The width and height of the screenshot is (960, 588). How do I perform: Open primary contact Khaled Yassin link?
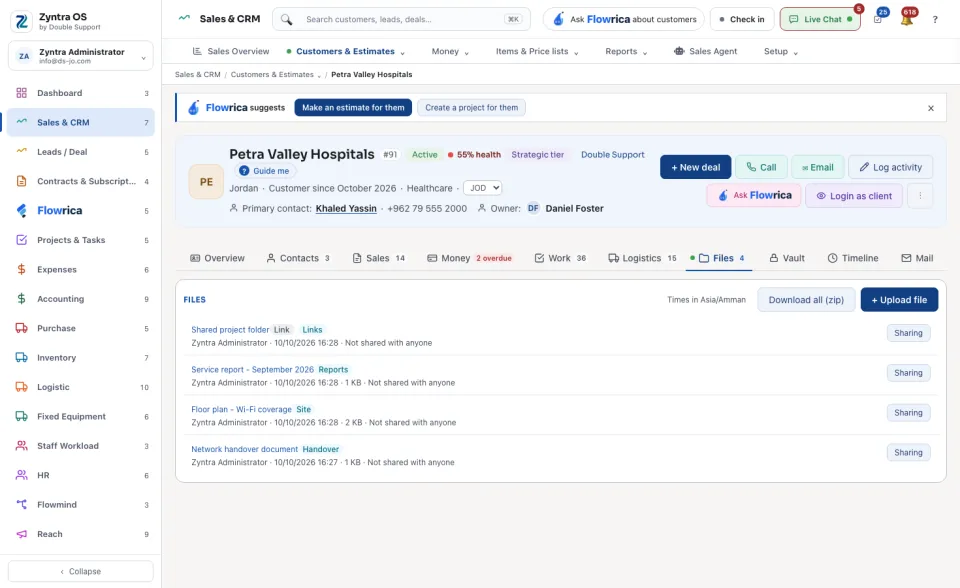coord(346,208)
